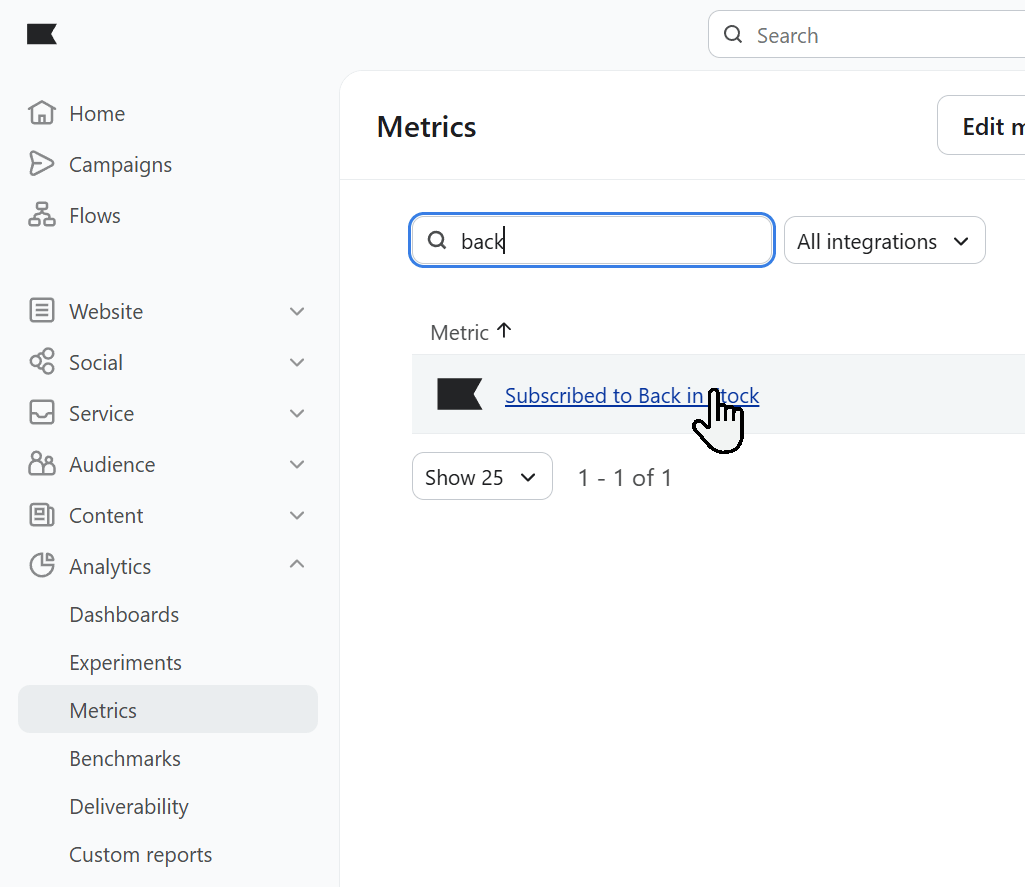Open the Show 25 page size dropdown
The image size is (1025, 887).
(x=482, y=477)
